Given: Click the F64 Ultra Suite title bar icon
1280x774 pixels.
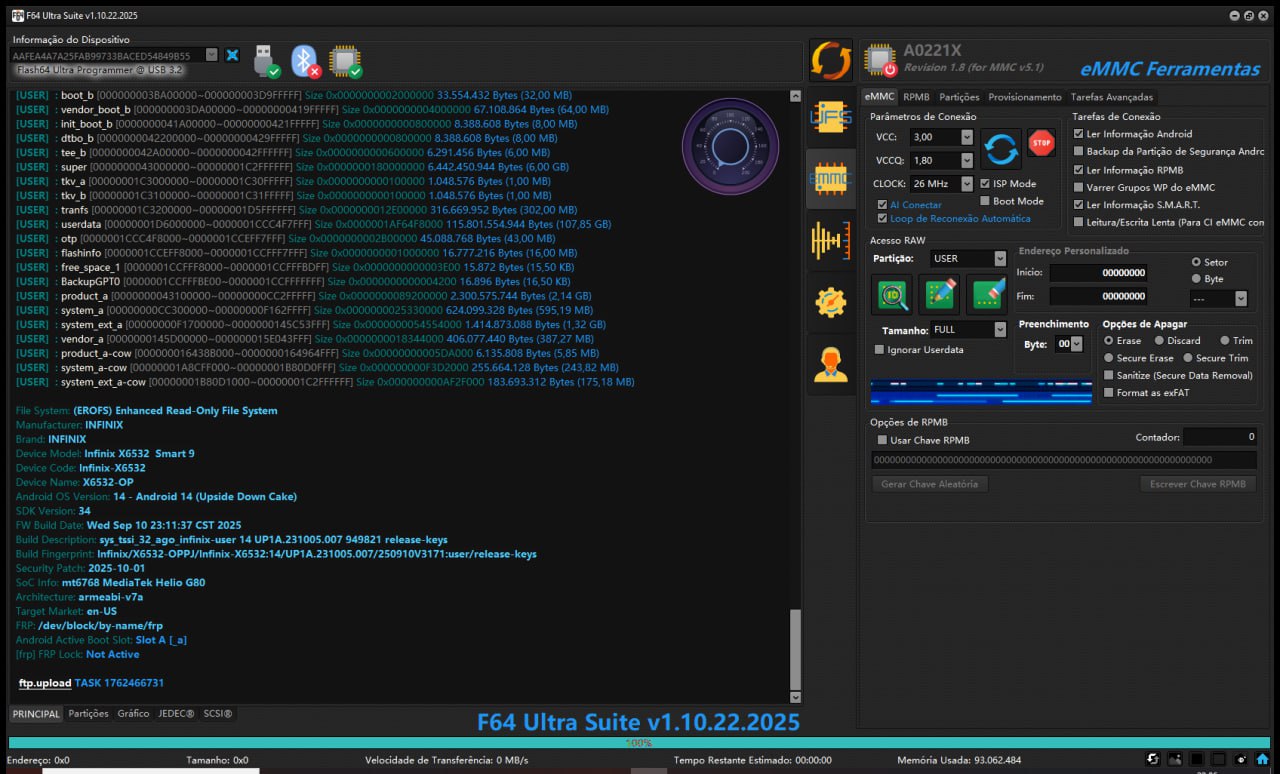Looking at the screenshot, I should click(x=17, y=15).
